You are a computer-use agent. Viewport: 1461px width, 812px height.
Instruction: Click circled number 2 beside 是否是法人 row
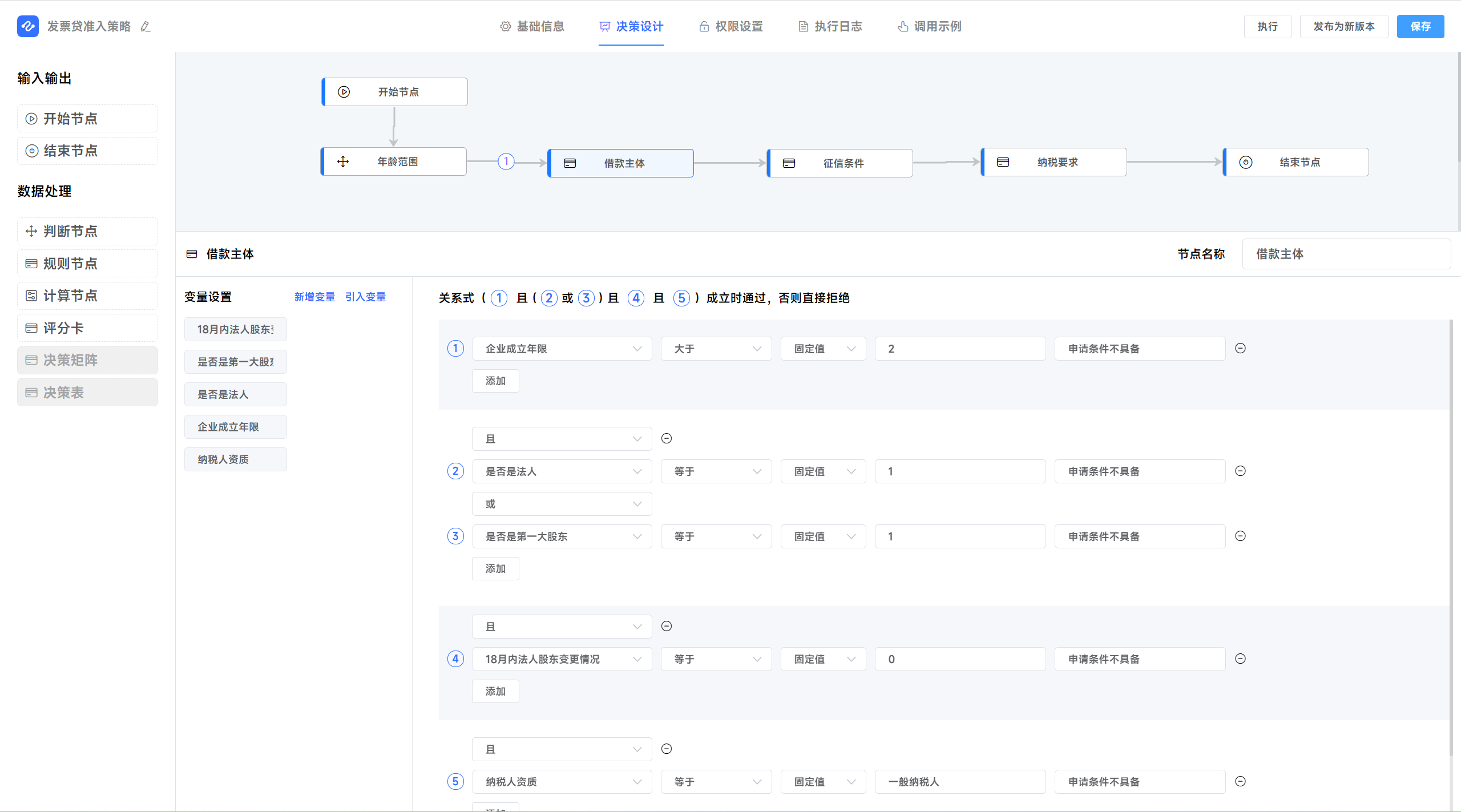click(455, 471)
